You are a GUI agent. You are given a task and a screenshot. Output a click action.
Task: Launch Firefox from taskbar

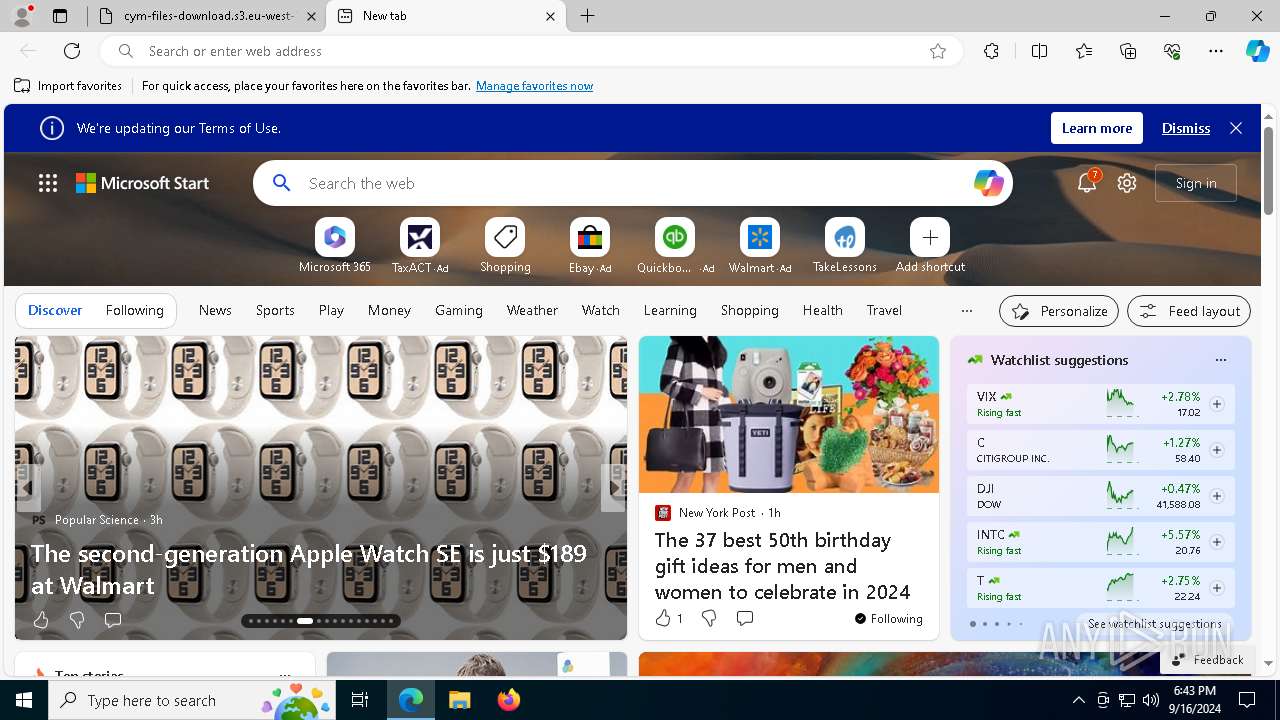coord(509,700)
